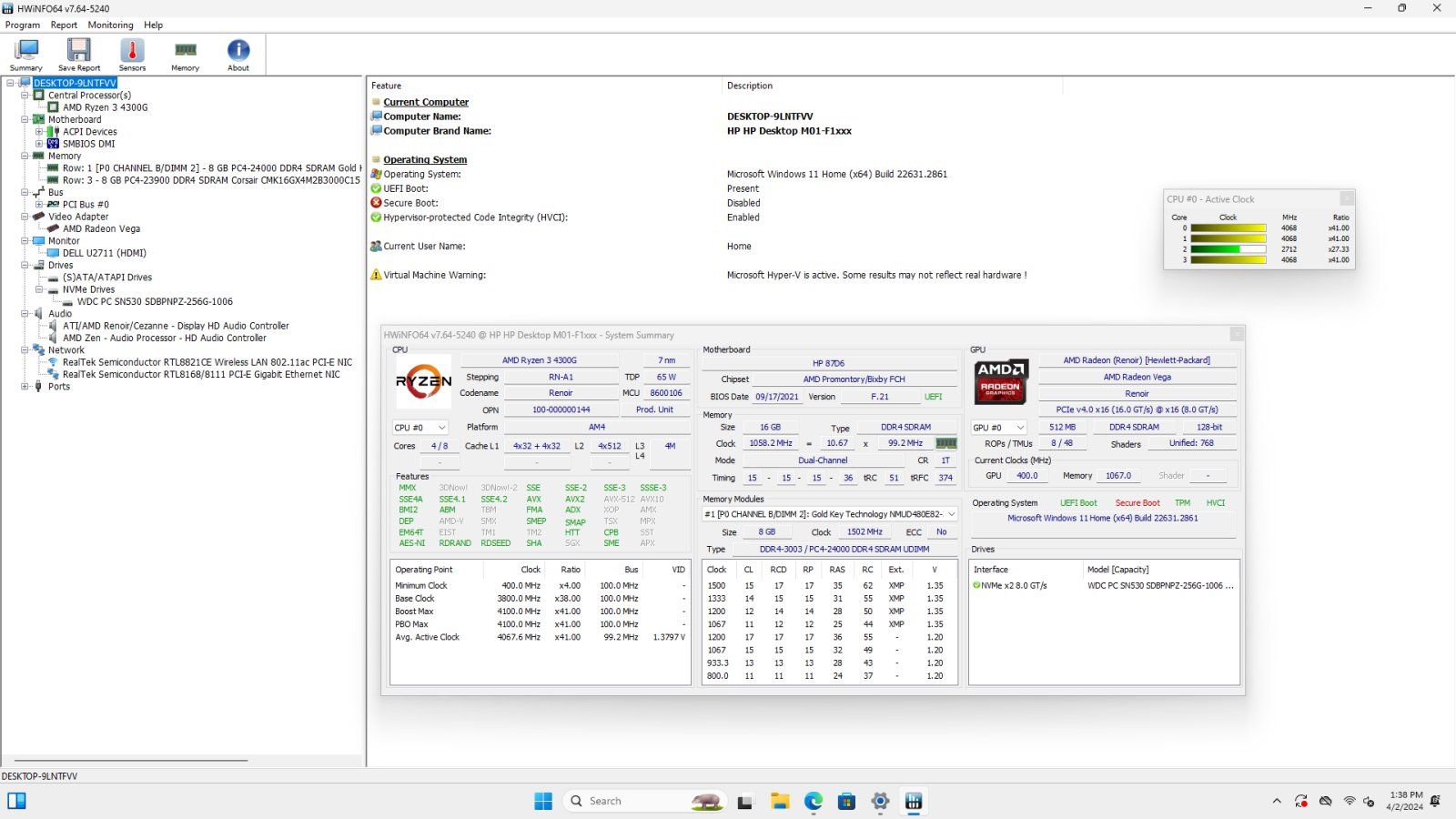Click the HWiNFO icon in the taskbar
Screen dimensions: 1456x819
(x=914, y=801)
